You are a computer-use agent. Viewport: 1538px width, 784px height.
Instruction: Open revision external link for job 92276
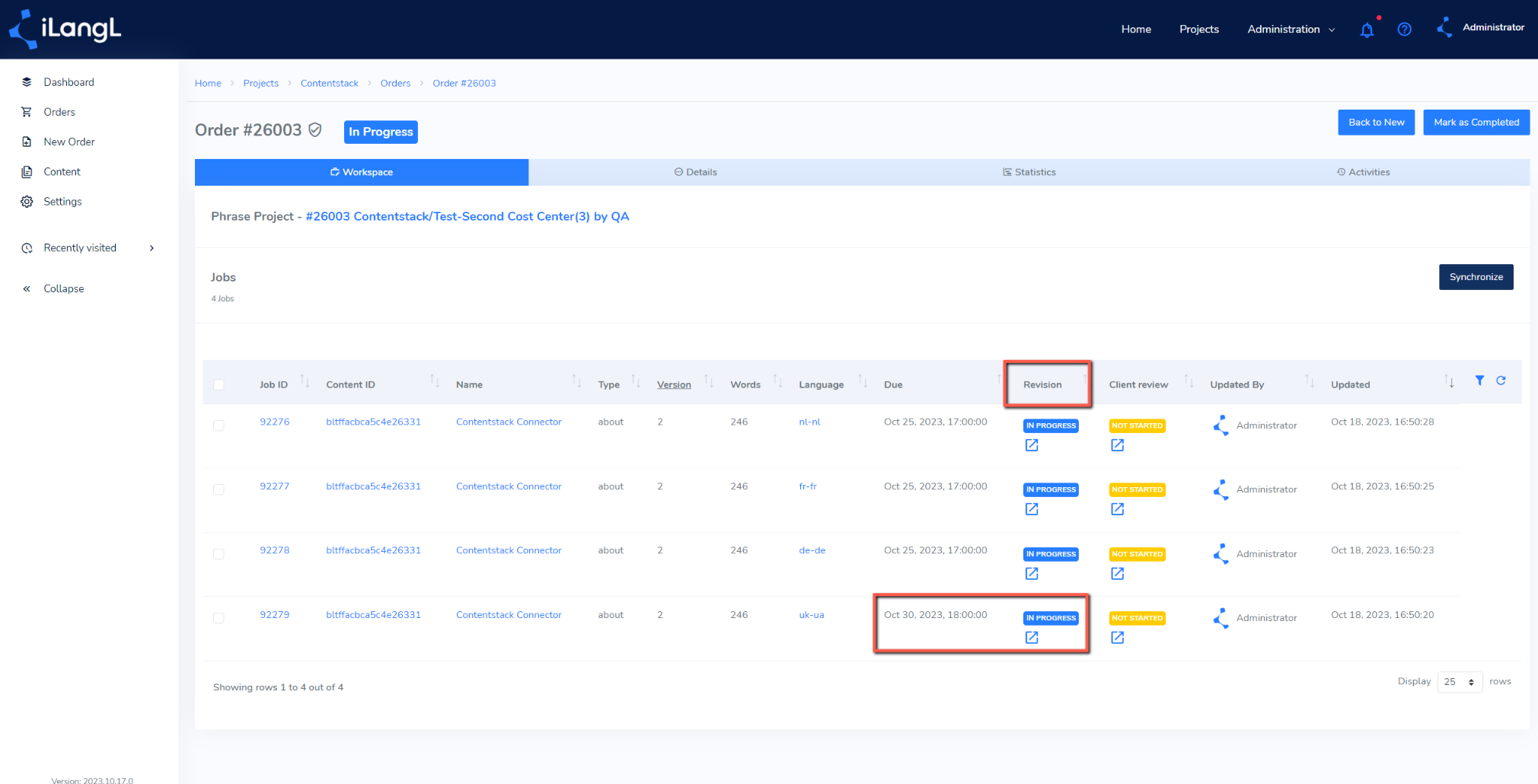click(x=1032, y=445)
